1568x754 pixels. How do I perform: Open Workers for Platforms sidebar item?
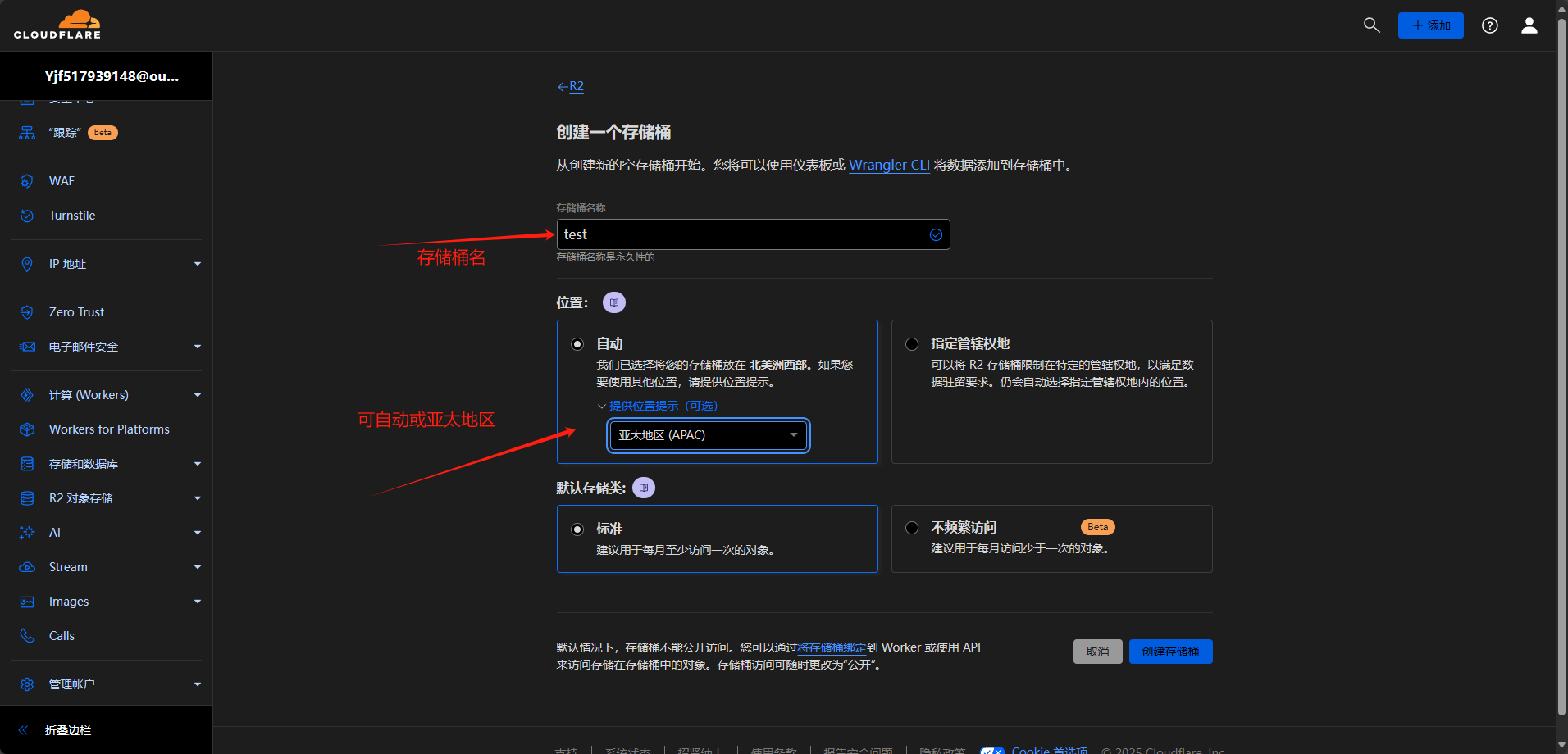[x=109, y=429]
